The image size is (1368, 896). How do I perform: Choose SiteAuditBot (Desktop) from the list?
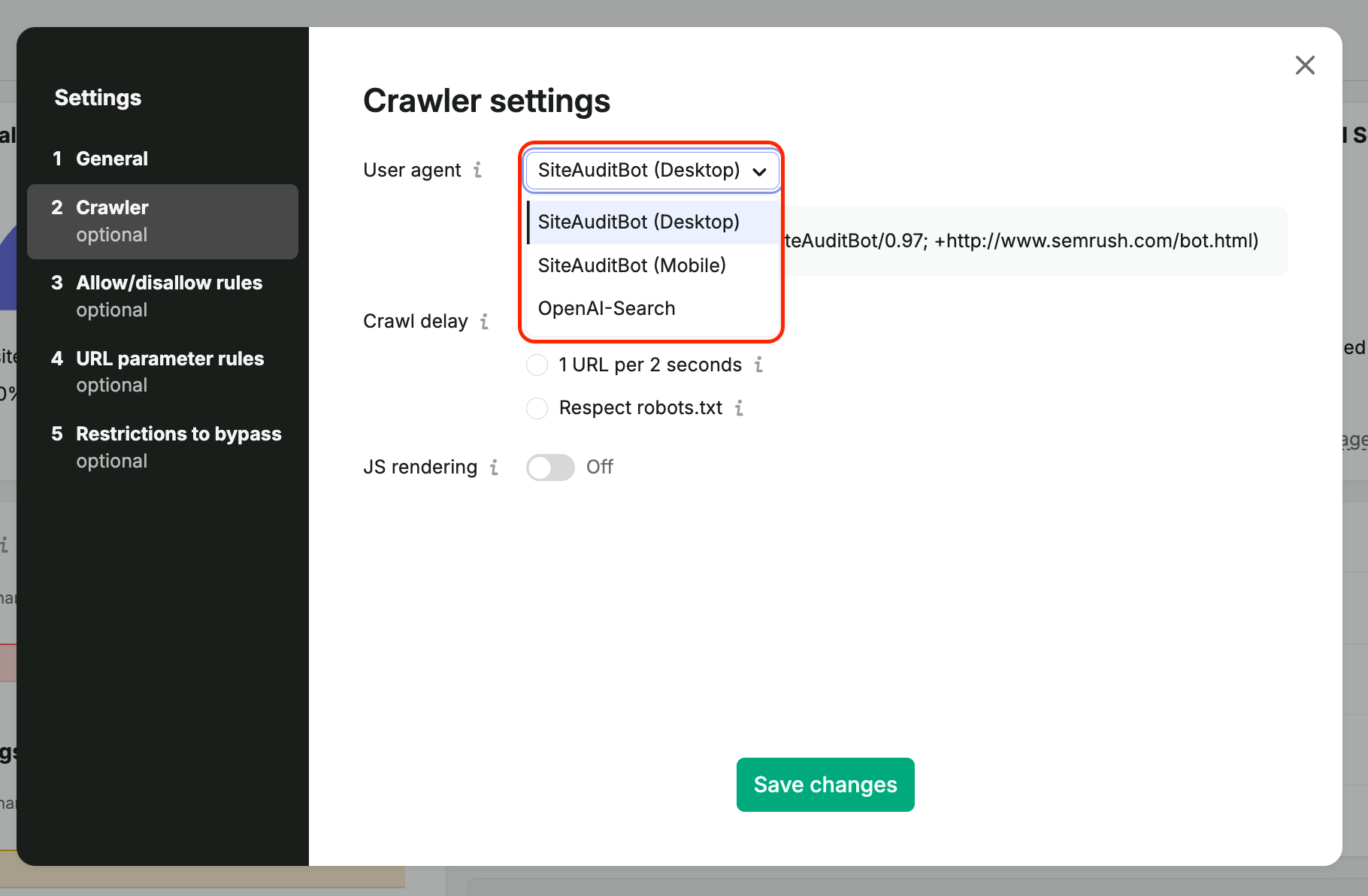point(653,222)
